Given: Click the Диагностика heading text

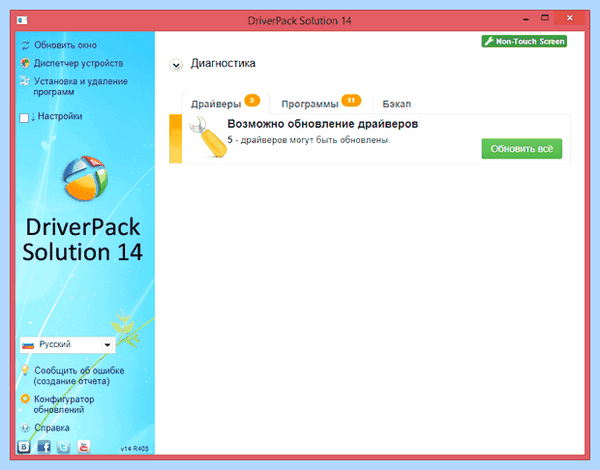Looking at the screenshot, I should point(223,63).
